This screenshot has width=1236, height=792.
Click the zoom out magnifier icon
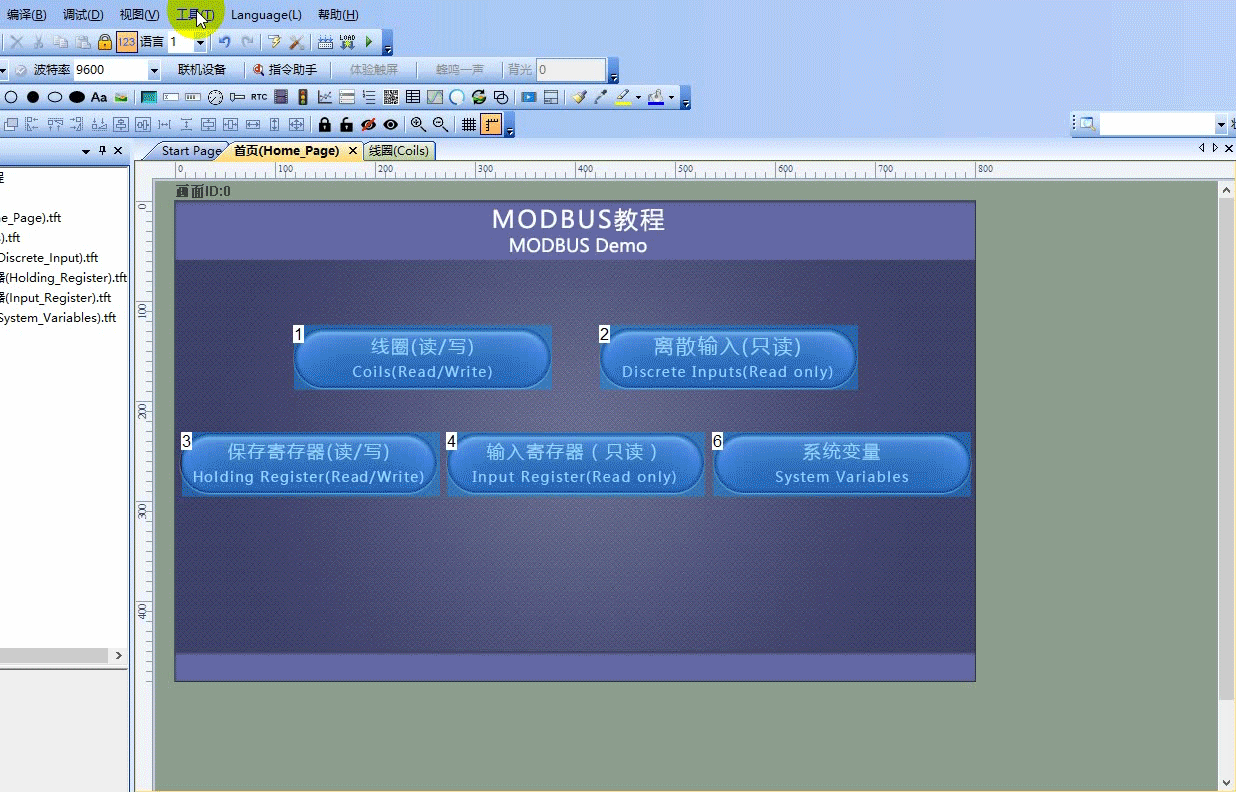(x=440, y=124)
